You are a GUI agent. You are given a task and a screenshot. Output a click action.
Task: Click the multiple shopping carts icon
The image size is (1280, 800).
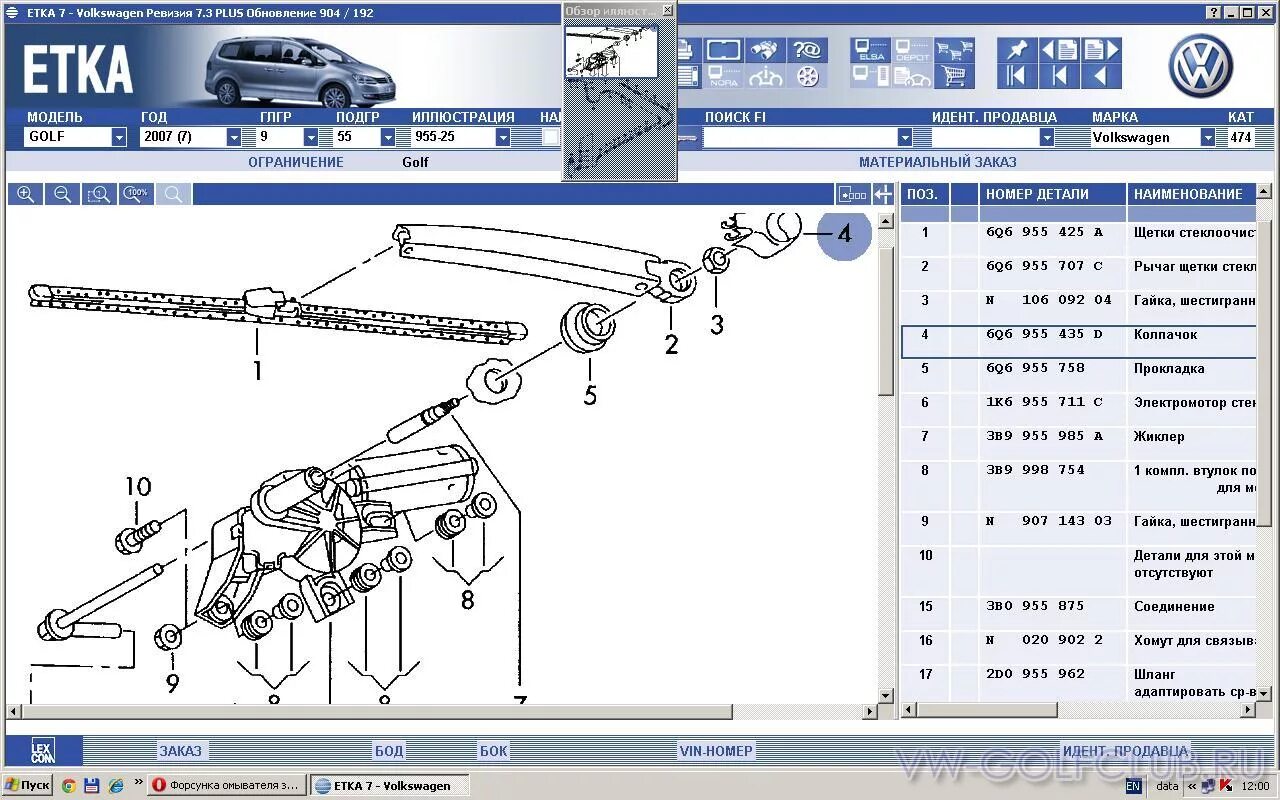[954, 50]
